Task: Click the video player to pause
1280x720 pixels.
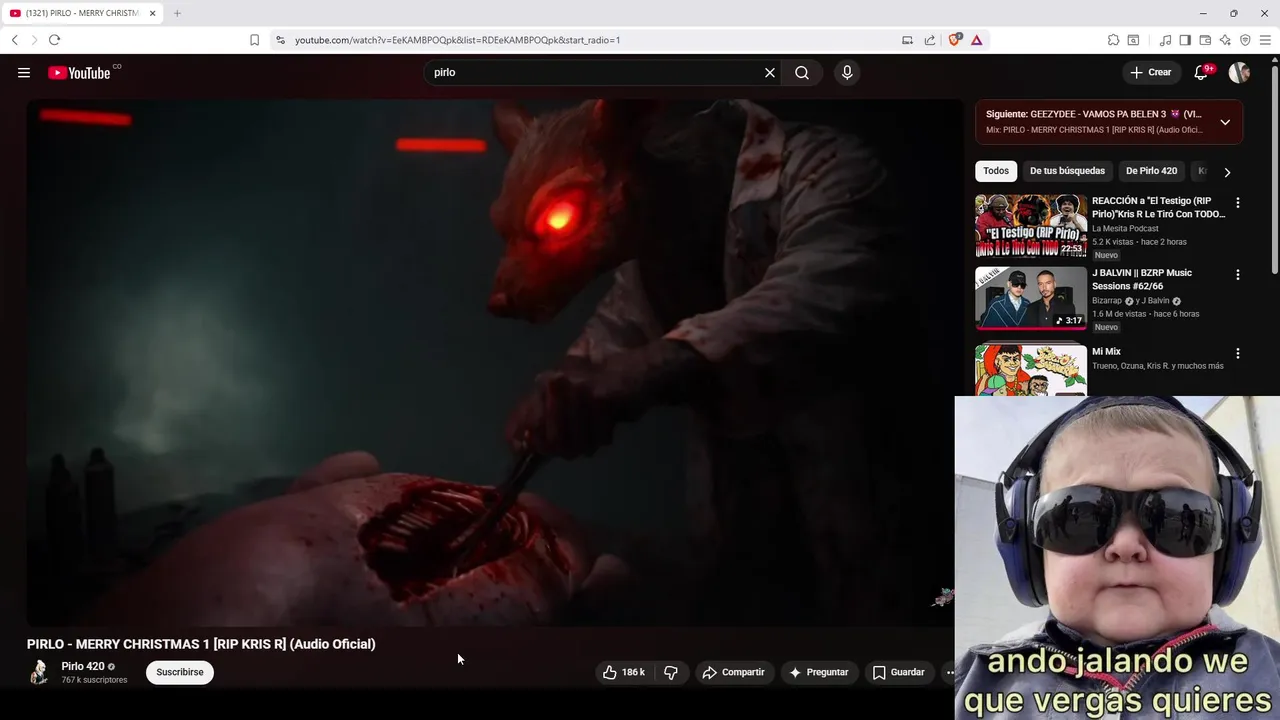Action: pos(495,362)
